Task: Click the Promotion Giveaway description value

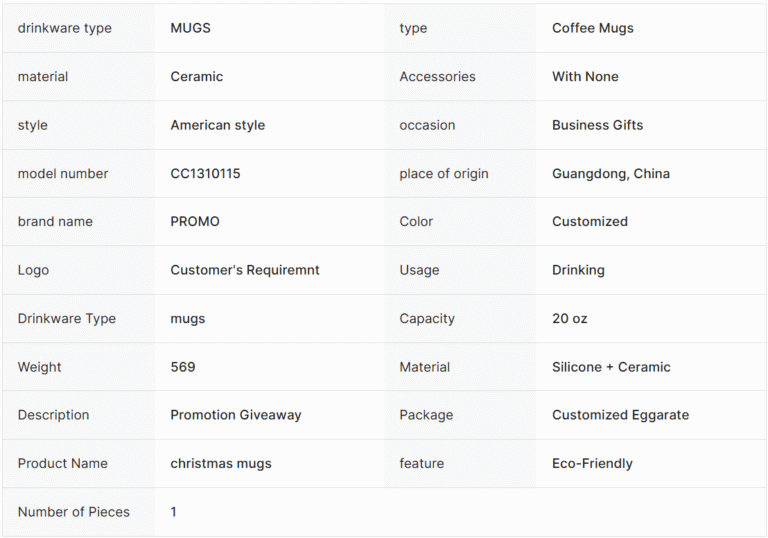Action: tap(235, 415)
